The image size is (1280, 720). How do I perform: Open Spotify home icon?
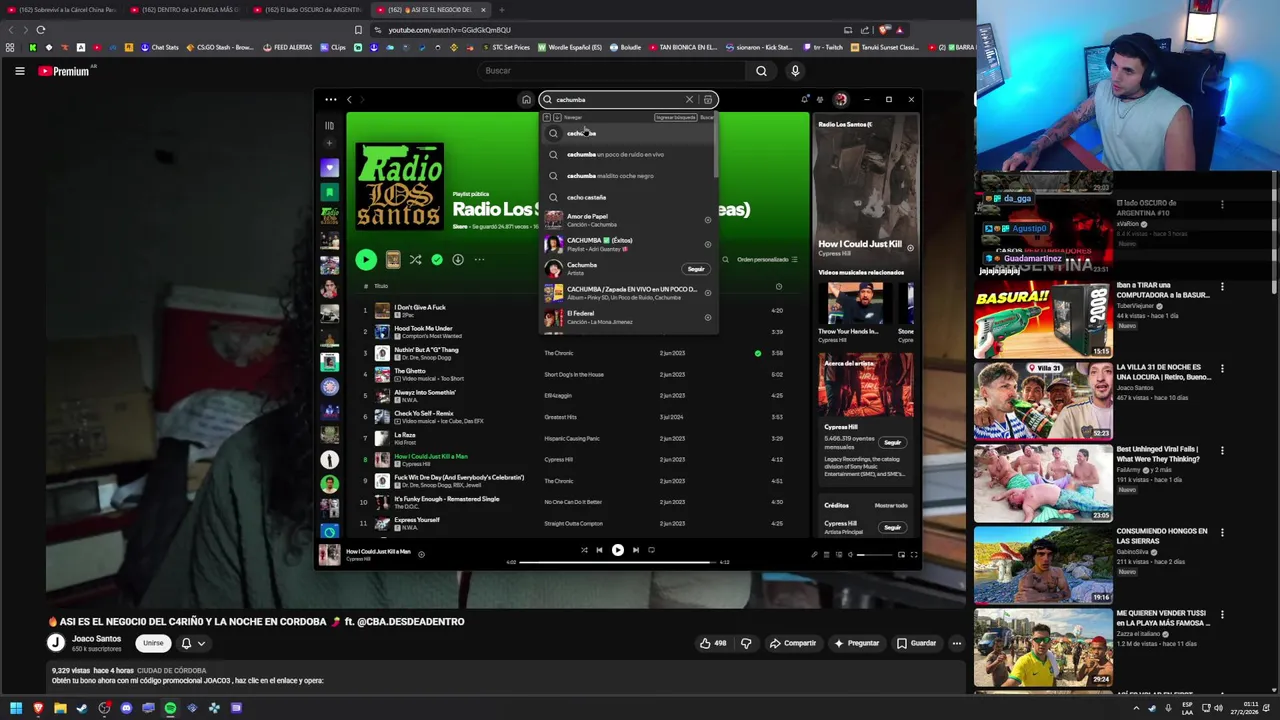click(x=526, y=99)
